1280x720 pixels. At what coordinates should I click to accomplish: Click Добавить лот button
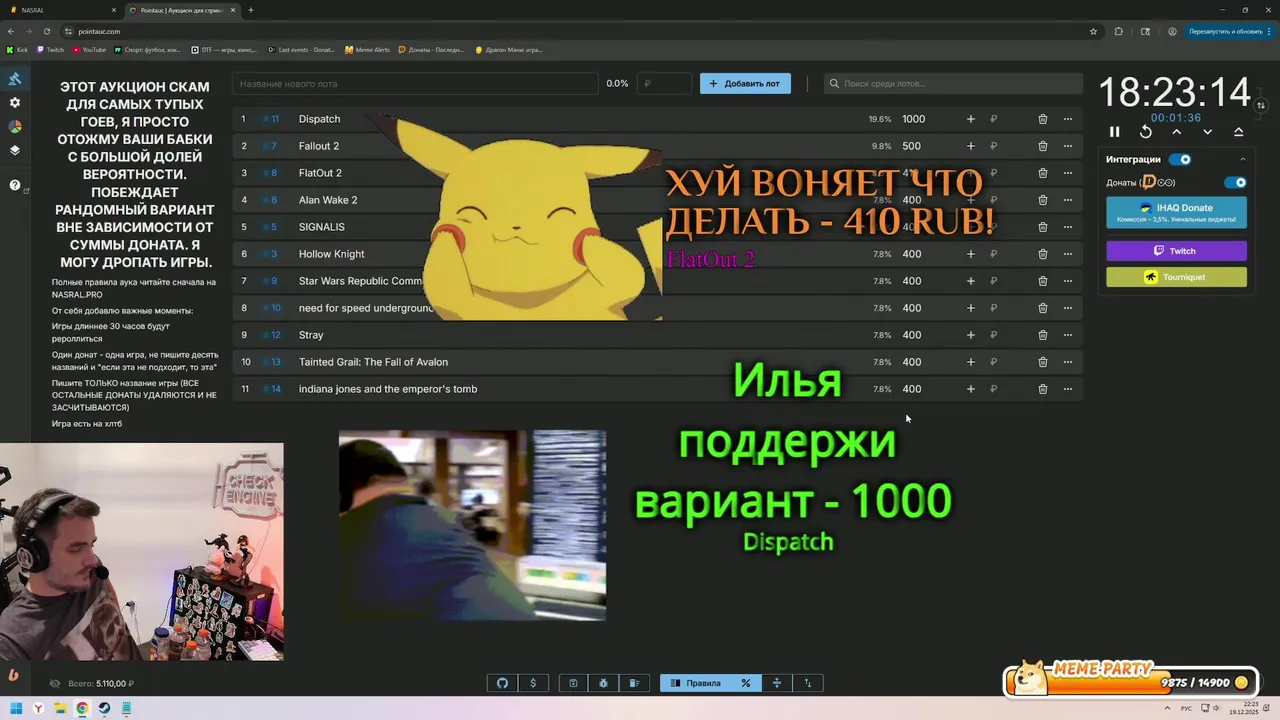[x=745, y=84]
